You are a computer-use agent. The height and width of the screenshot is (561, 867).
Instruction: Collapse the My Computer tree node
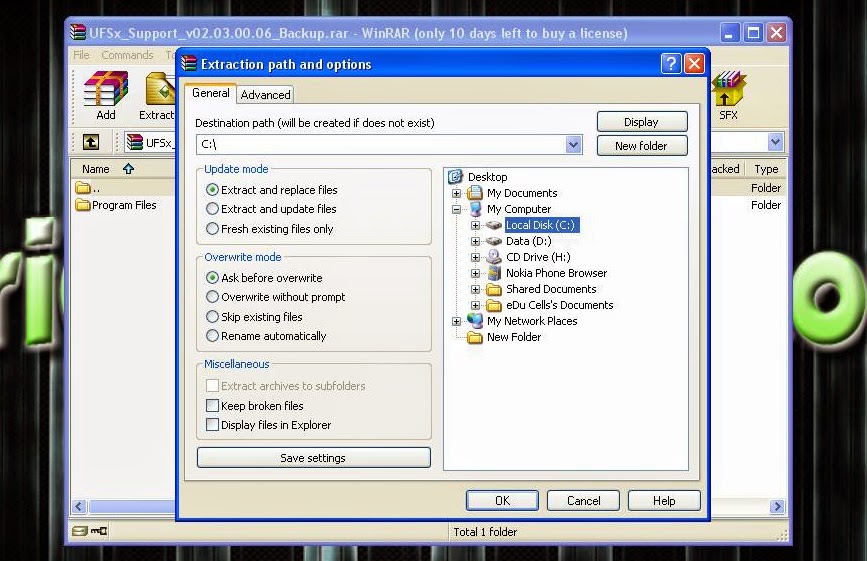tap(456, 209)
